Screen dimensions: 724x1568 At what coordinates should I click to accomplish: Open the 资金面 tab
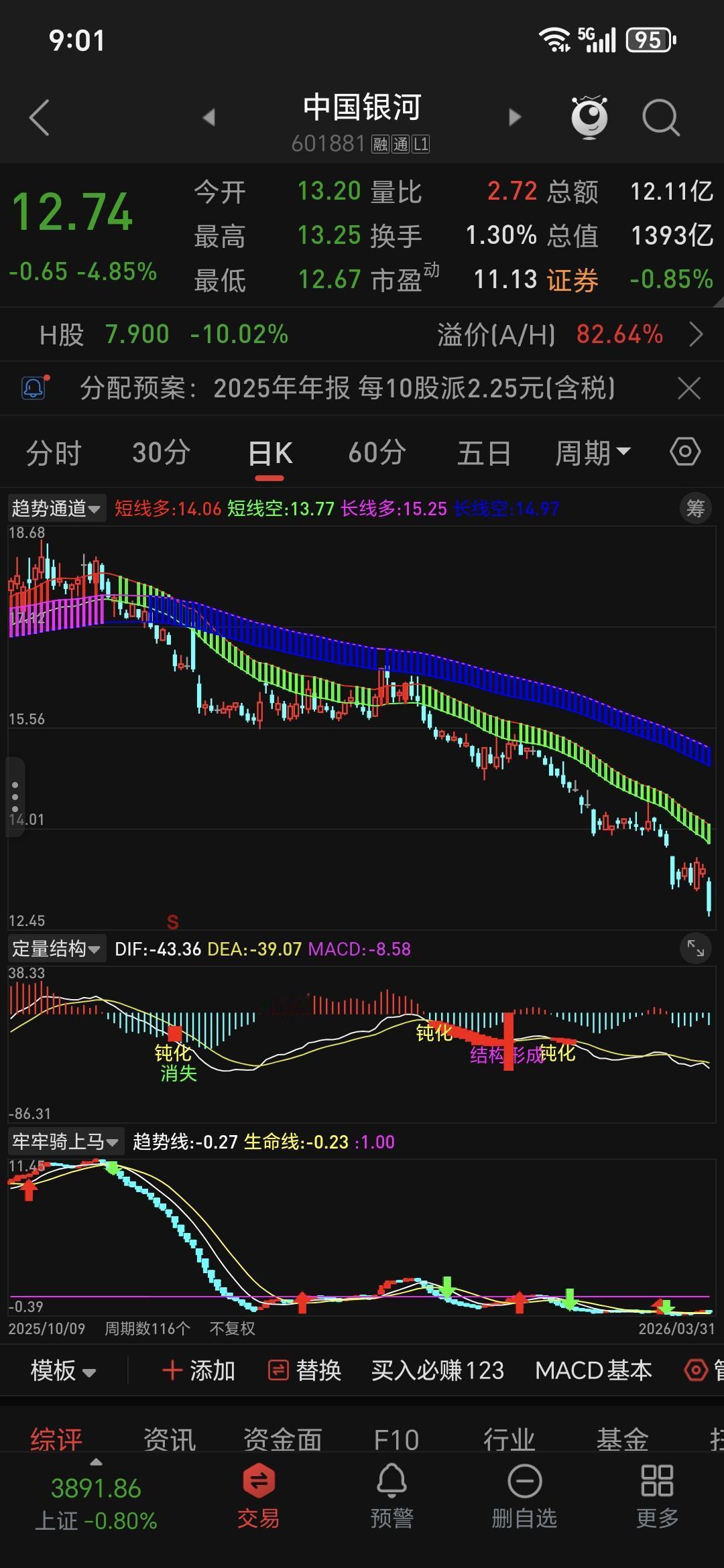point(282,1439)
